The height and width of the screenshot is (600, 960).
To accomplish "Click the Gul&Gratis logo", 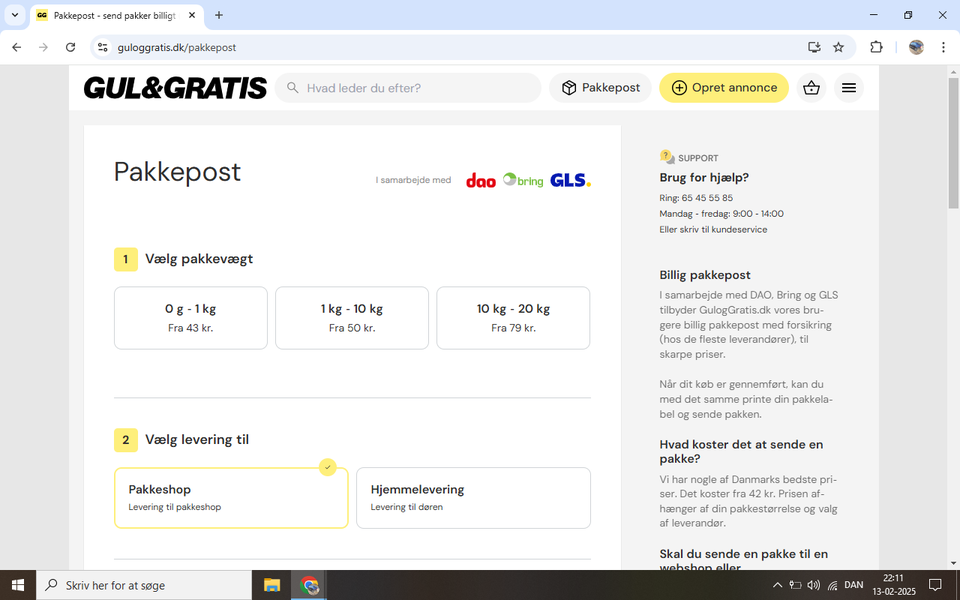I will click(x=175, y=88).
